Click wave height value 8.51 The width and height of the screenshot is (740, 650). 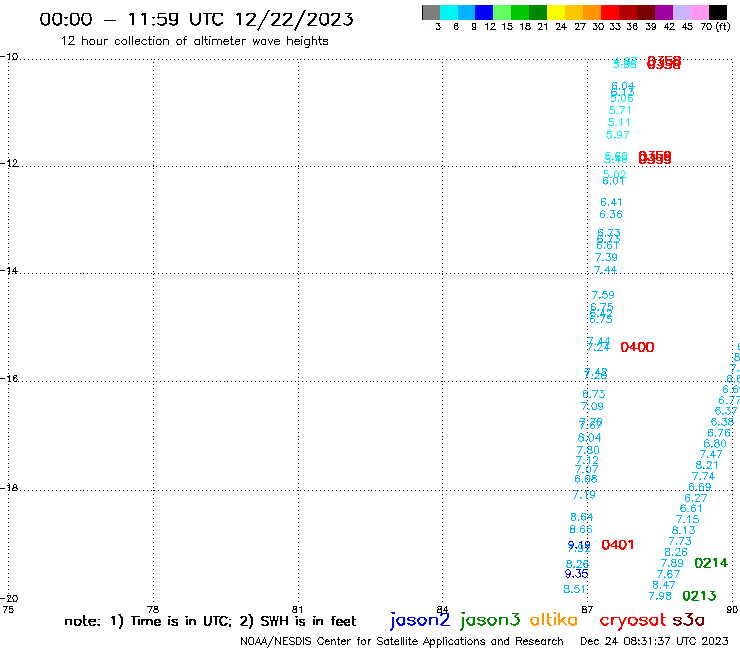(x=575, y=589)
